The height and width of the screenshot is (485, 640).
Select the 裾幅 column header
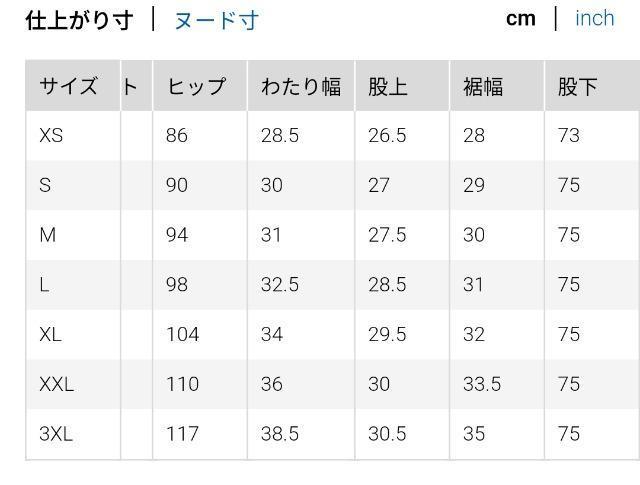[483, 86]
